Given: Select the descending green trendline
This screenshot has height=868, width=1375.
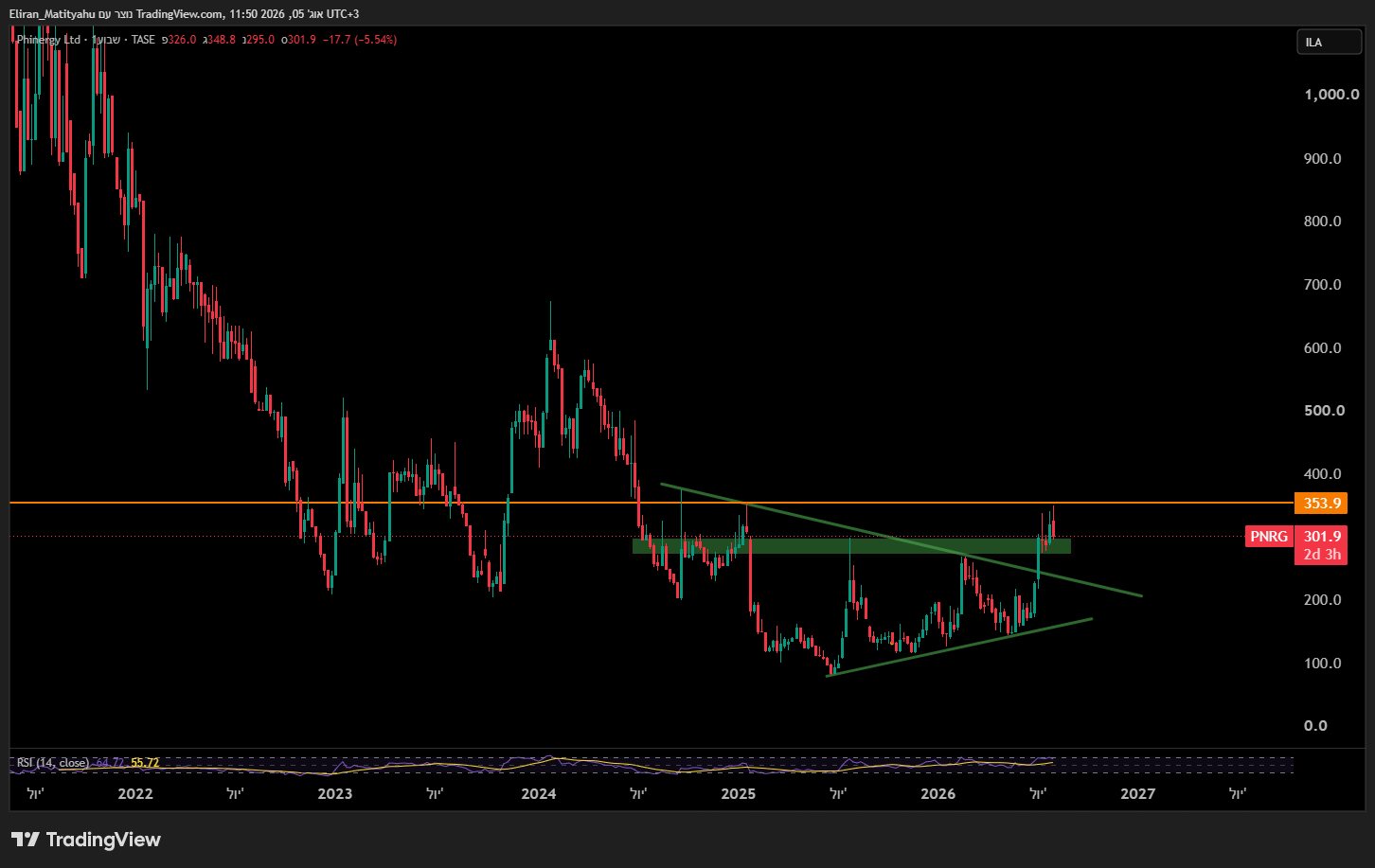Looking at the screenshot, I should [902, 540].
